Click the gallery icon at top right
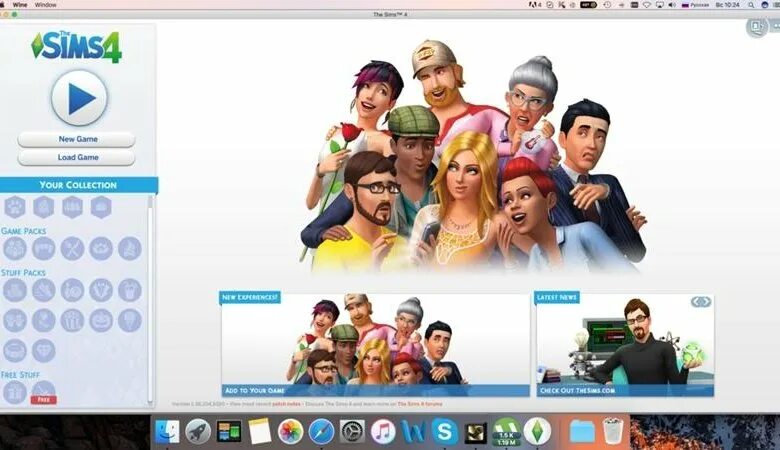Viewport: 780px width, 450px height. [x=757, y=26]
